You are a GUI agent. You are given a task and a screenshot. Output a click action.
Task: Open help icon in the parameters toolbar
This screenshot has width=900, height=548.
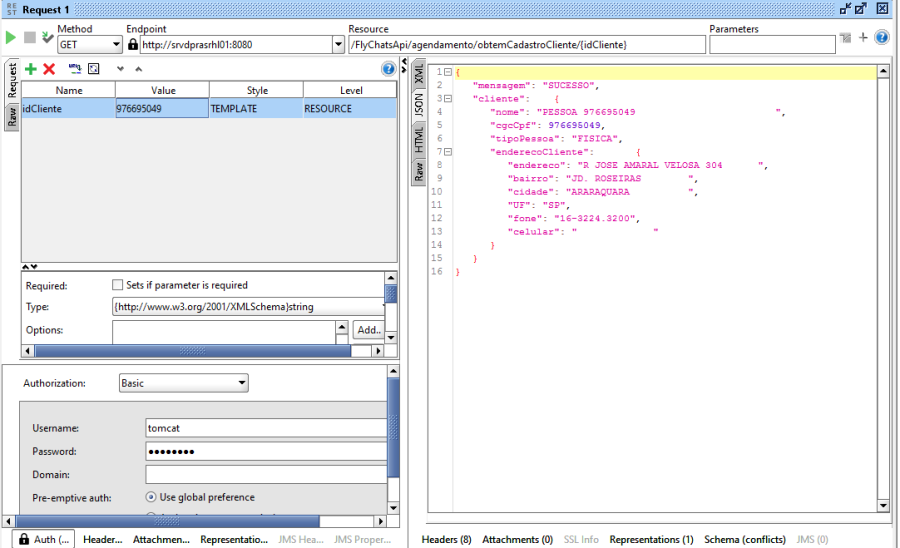[x=388, y=69]
